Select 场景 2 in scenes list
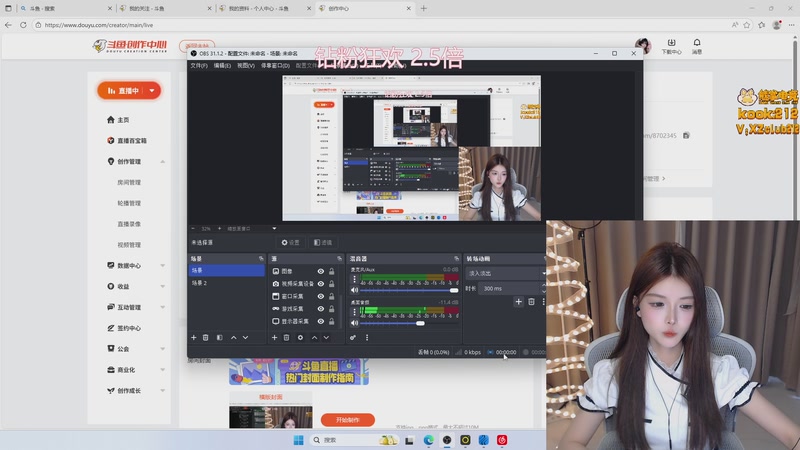Image resolution: width=800 pixels, height=450 pixels. [227, 283]
